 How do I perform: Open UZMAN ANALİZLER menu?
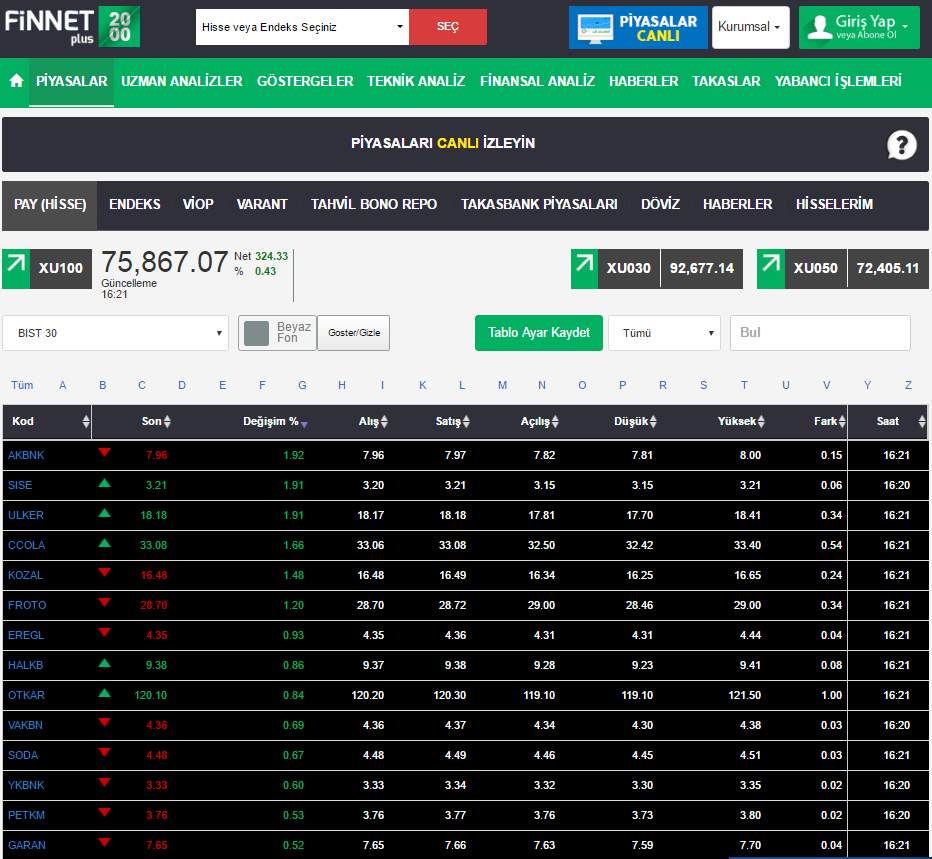182,81
